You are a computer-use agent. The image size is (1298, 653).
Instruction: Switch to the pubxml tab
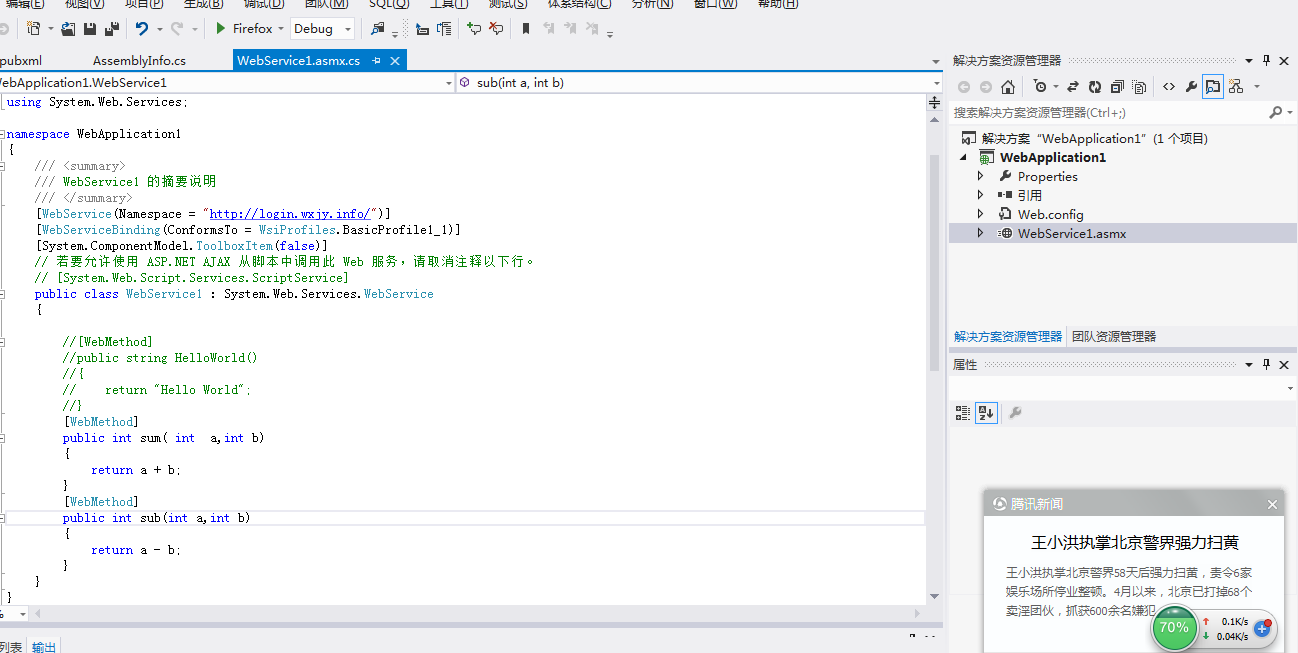pos(21,61)
